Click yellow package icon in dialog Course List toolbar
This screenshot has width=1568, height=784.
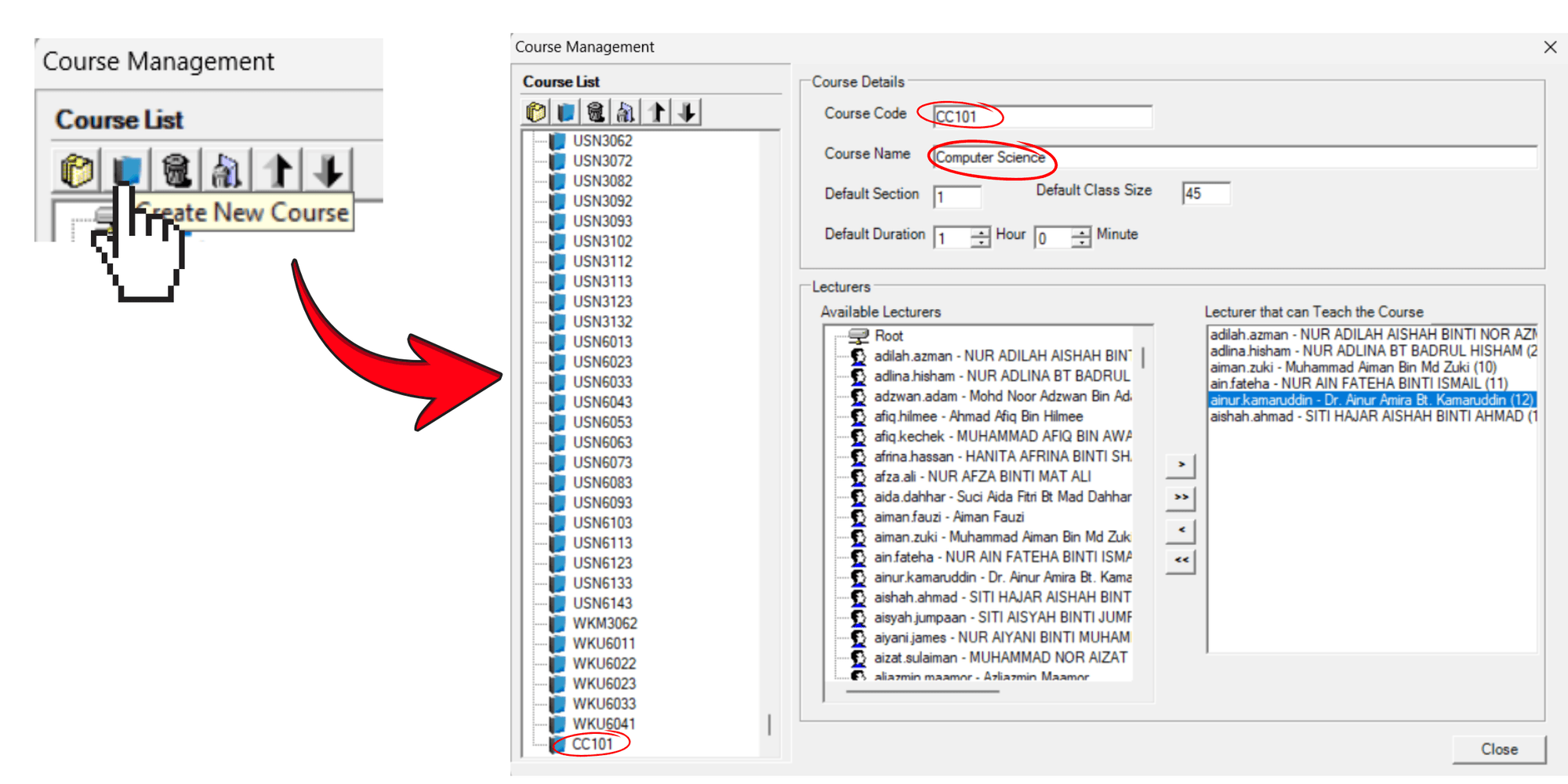(535, 112)
